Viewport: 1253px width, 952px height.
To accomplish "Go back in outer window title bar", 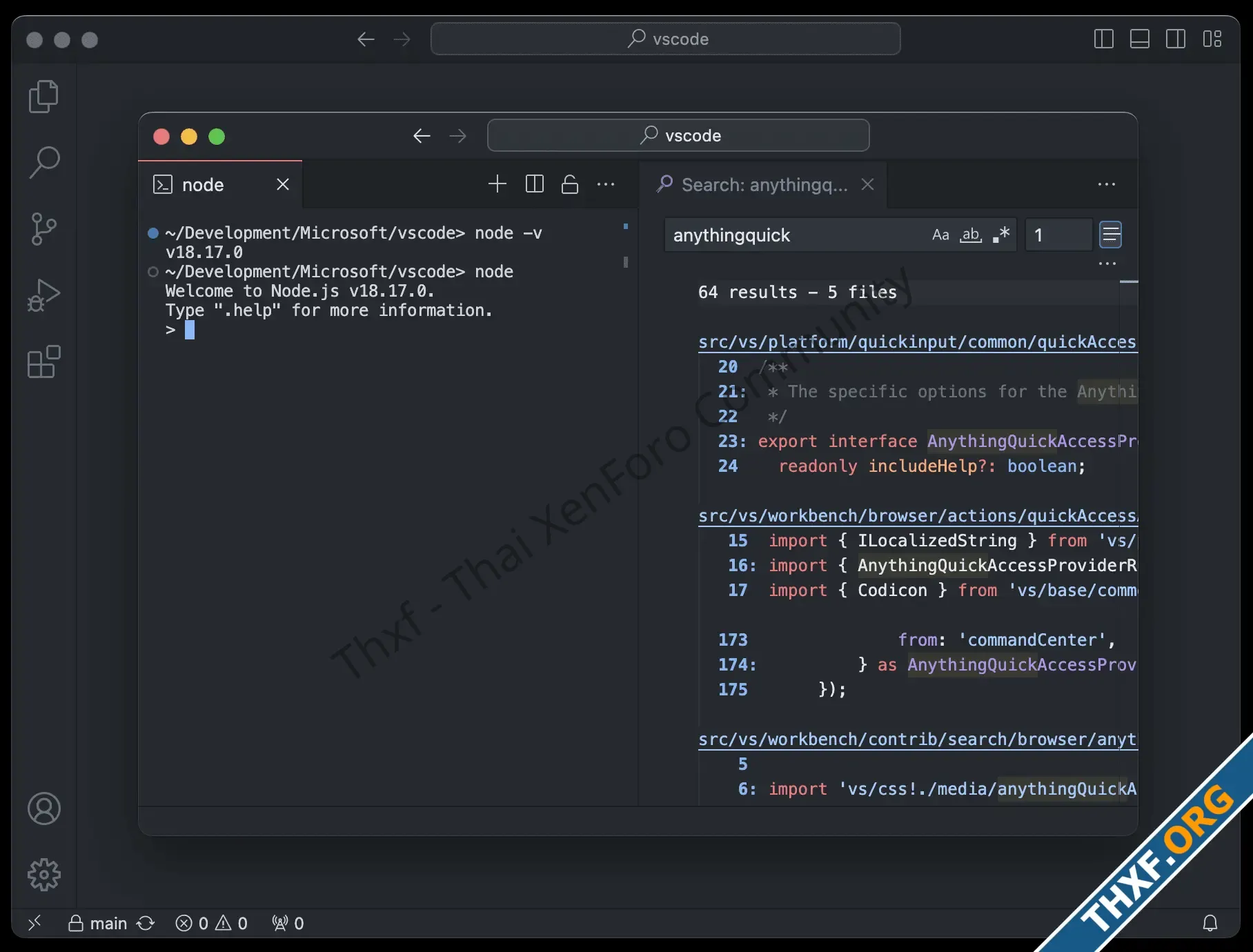I will (x=366, y=39).
